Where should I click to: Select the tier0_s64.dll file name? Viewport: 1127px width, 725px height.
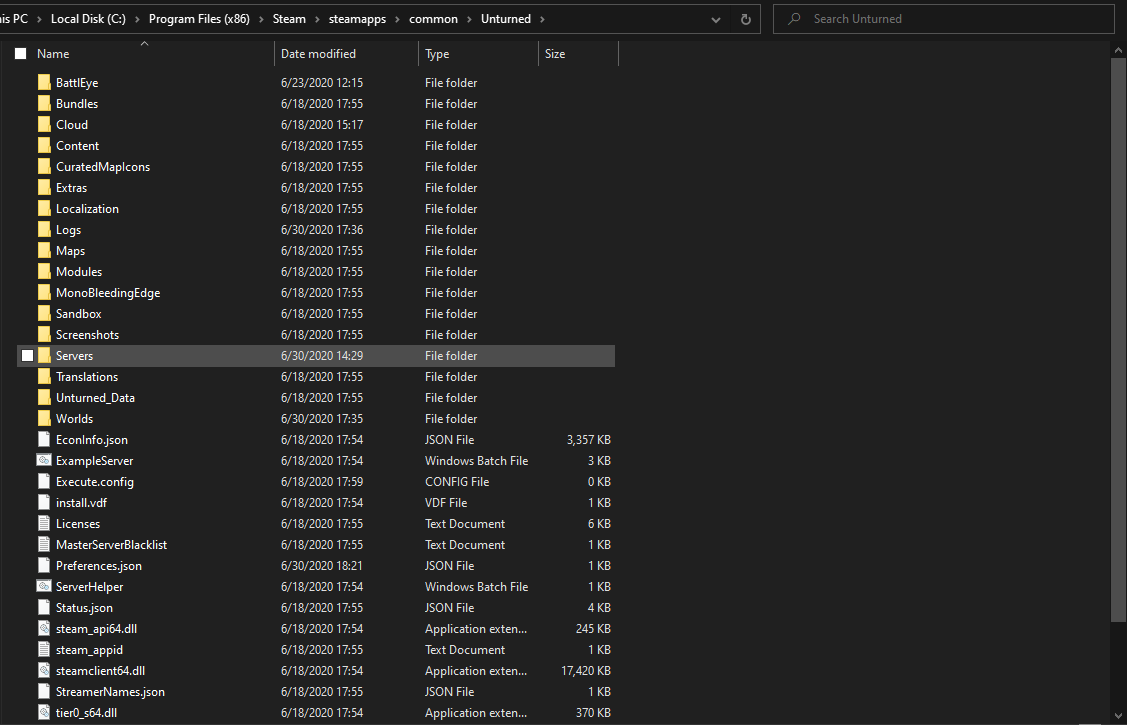click(86, 713)
